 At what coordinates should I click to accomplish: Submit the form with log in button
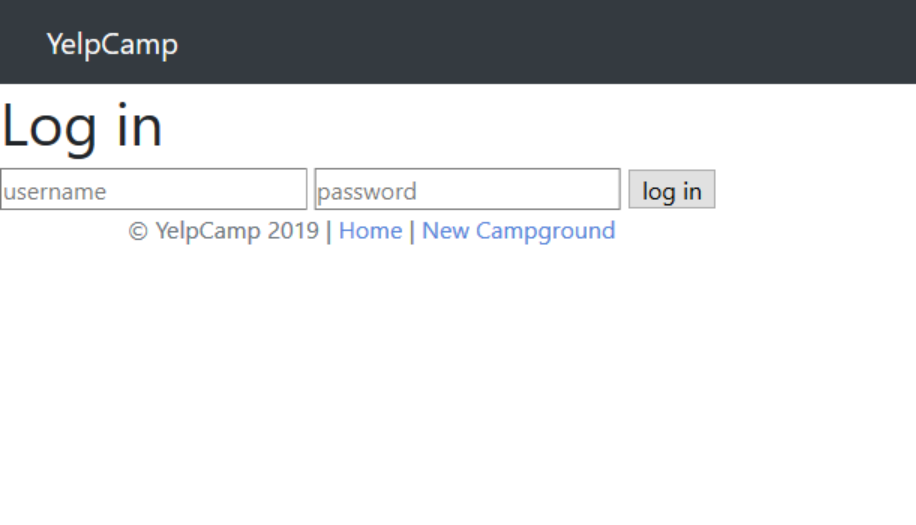(672, 189)
